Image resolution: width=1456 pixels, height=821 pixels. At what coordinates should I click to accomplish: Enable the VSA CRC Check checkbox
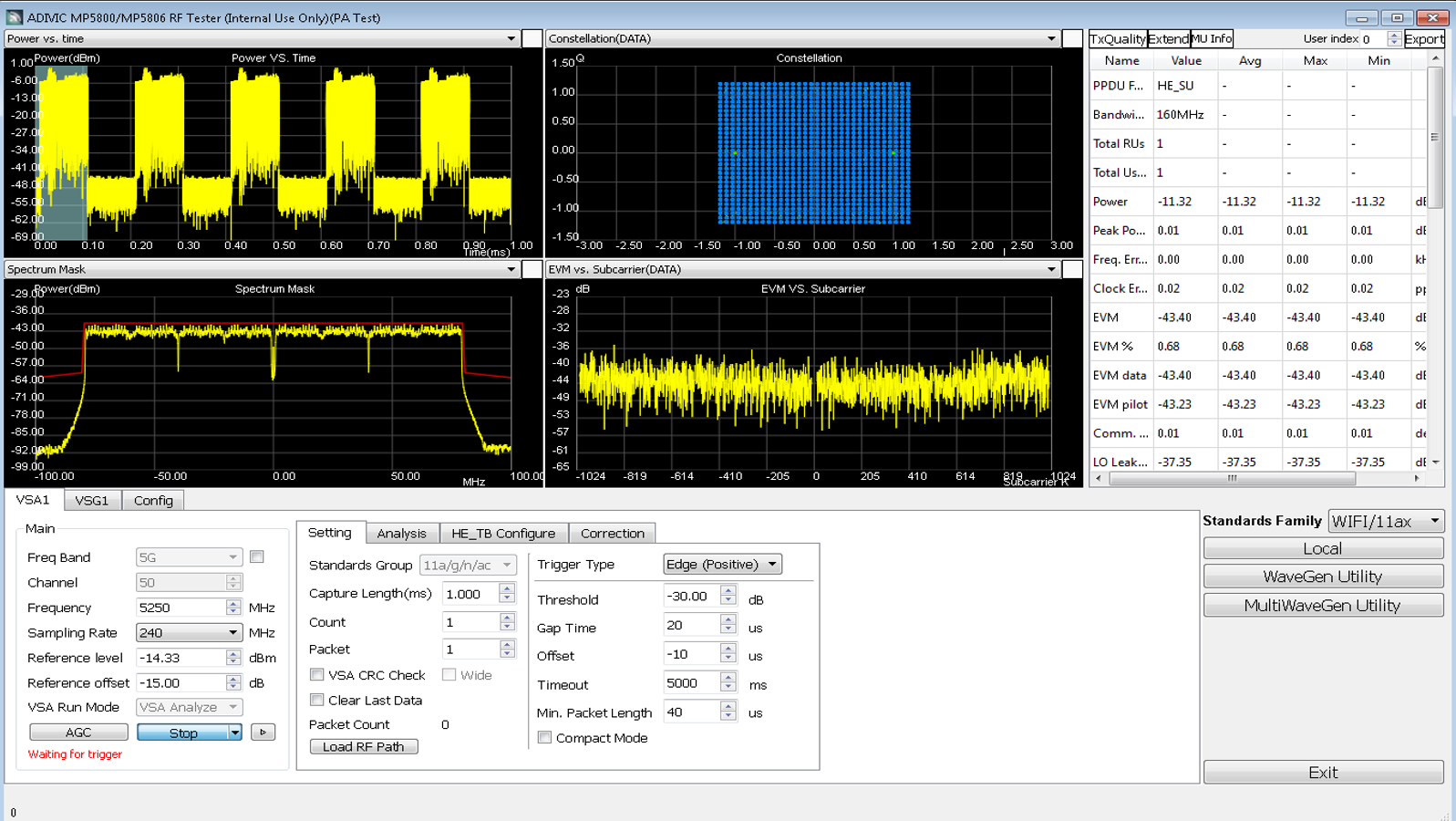tap(317, 675)
